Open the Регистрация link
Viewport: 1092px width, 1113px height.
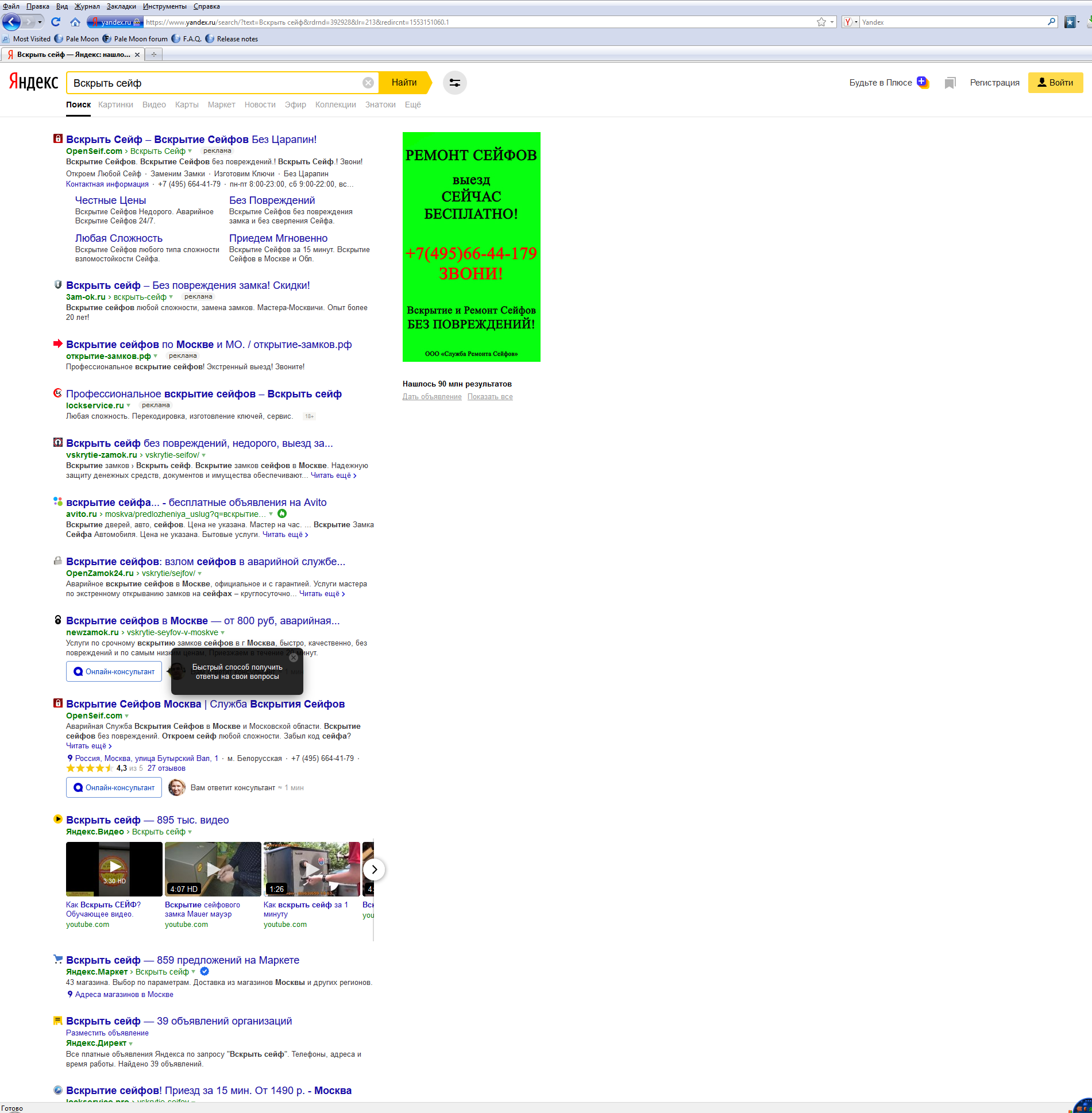[994, 83]
